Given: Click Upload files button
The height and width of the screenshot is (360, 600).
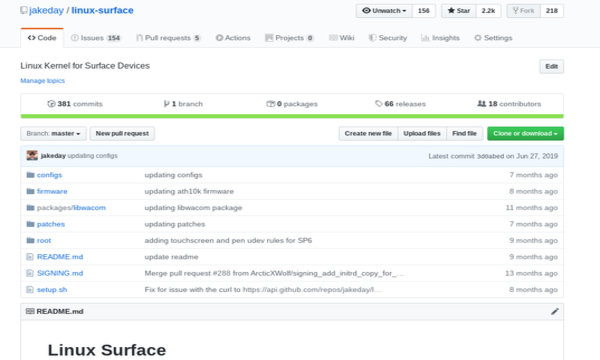Looking at the screenshot, I should (422, 134).
